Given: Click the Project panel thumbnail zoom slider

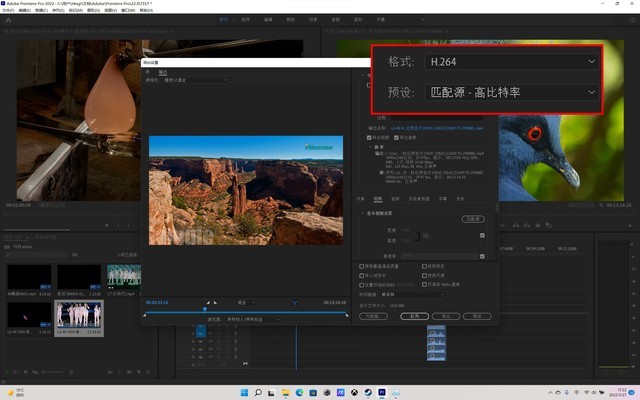Looking at the screenshot, I should [x=53, y=372].
